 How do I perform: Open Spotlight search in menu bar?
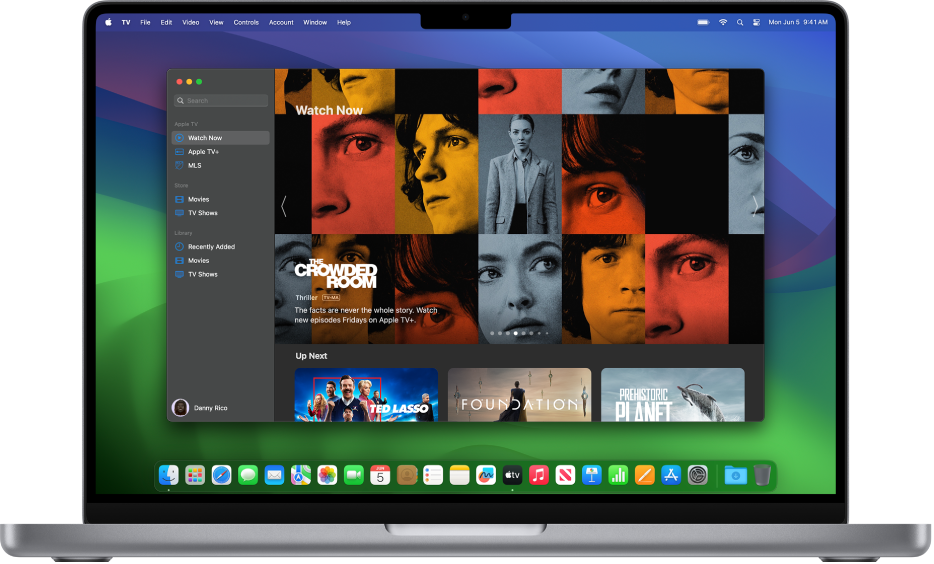tap(740, 22)
